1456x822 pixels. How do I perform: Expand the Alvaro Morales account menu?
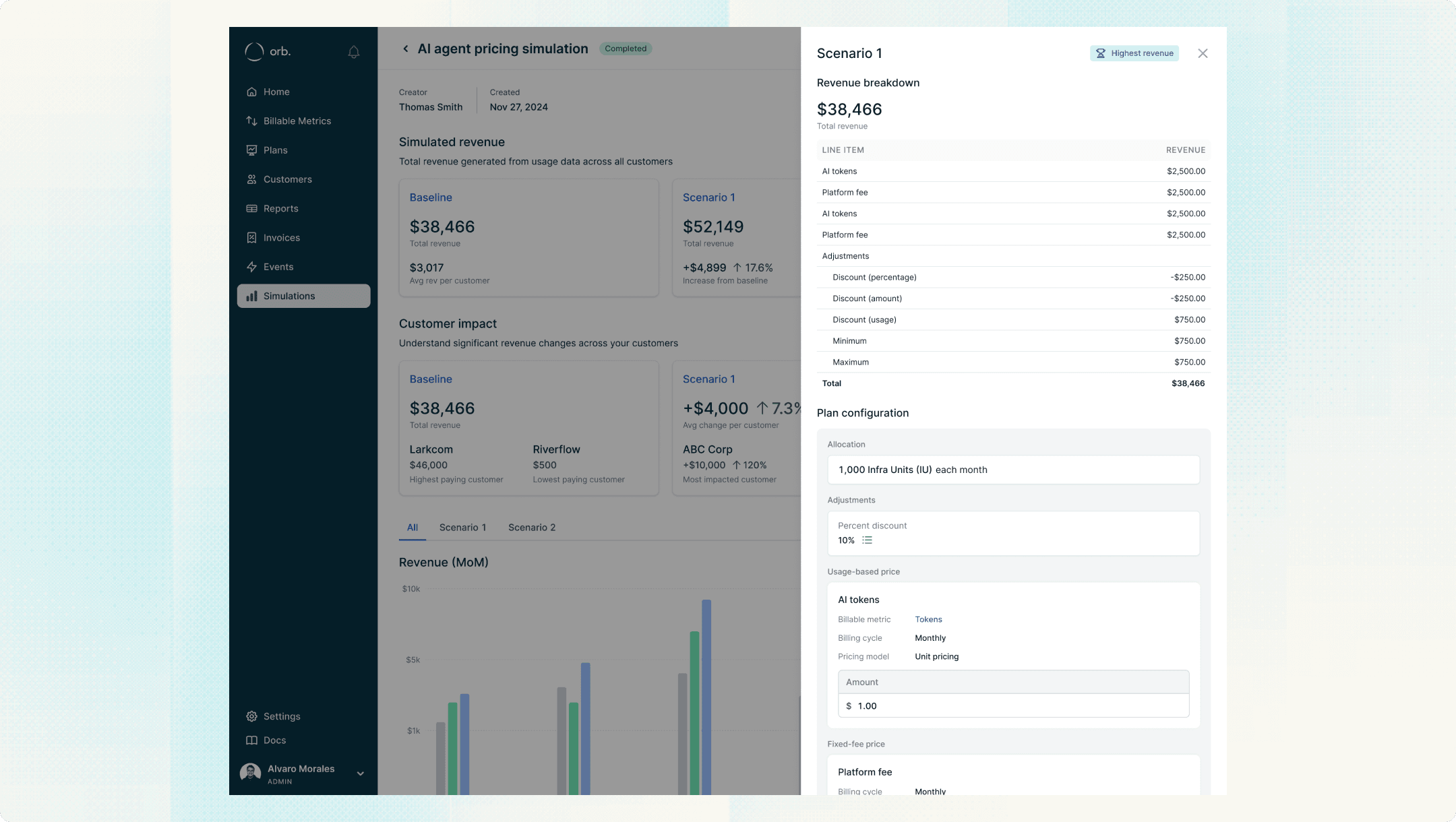coord(360,773)
